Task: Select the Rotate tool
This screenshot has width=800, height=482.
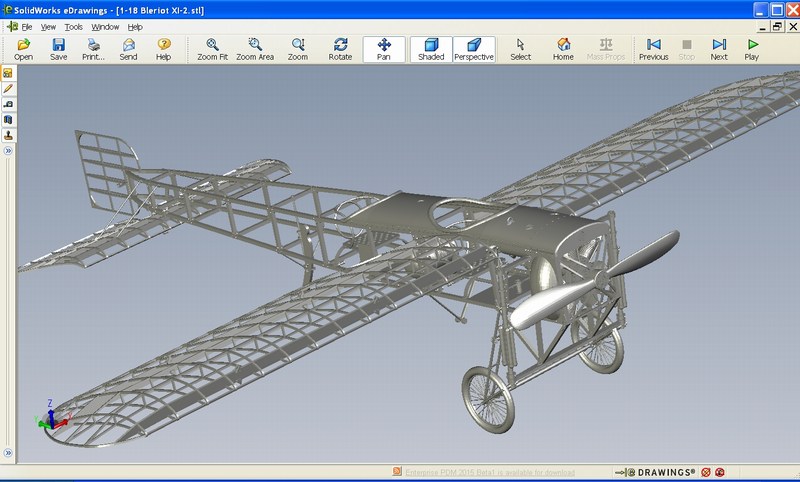Action: point(340,49)
